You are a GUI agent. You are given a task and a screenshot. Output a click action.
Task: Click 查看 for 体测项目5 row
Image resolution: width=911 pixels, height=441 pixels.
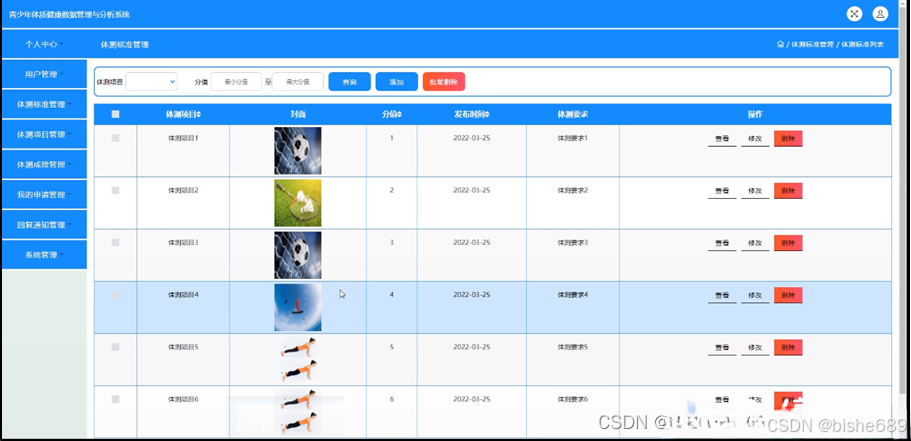click(722, 348)
